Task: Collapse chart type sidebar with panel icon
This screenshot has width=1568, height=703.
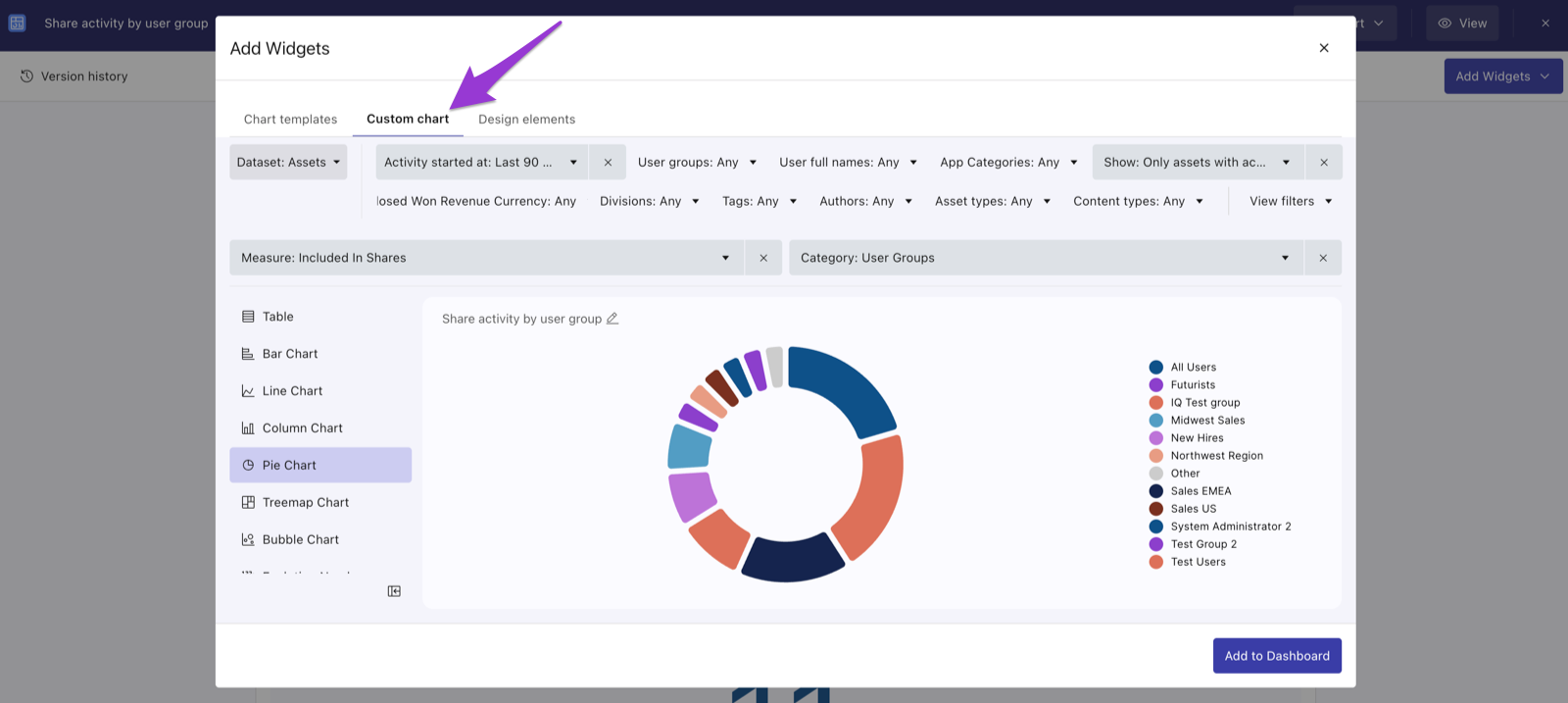Action: (394, 591)
